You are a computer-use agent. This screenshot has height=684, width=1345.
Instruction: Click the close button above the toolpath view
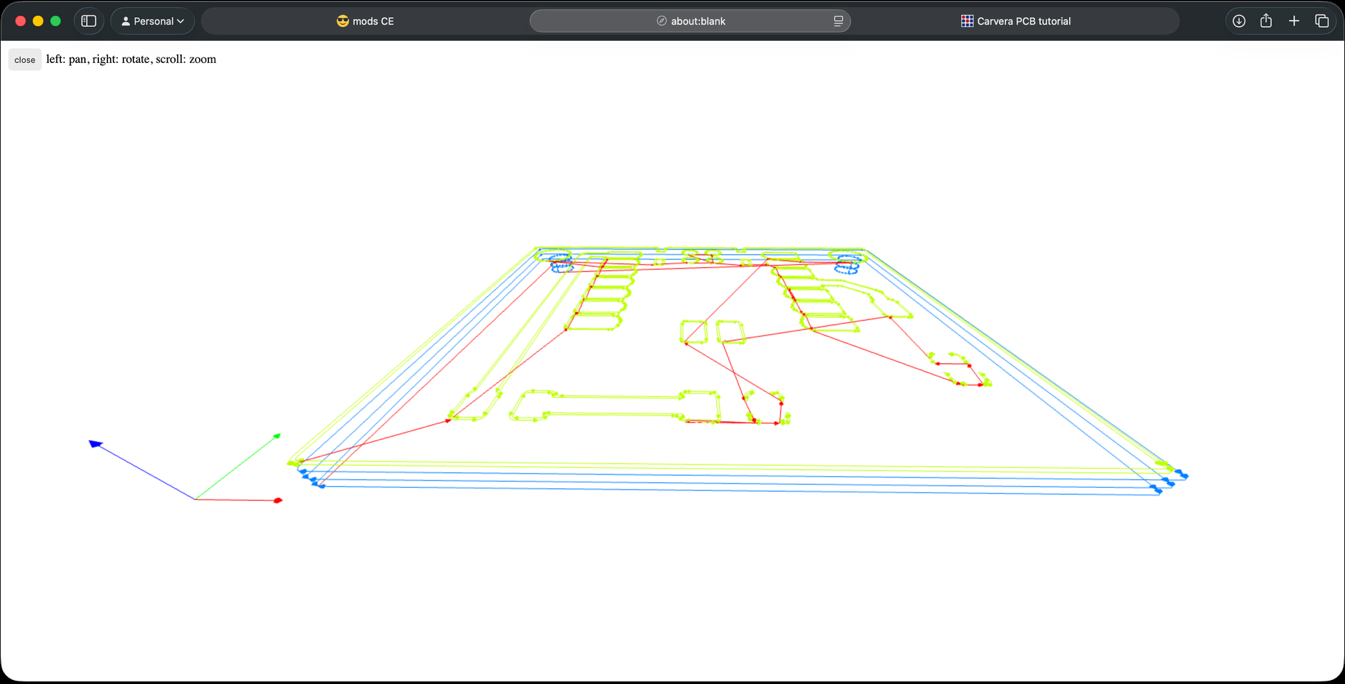click(25, 60)
